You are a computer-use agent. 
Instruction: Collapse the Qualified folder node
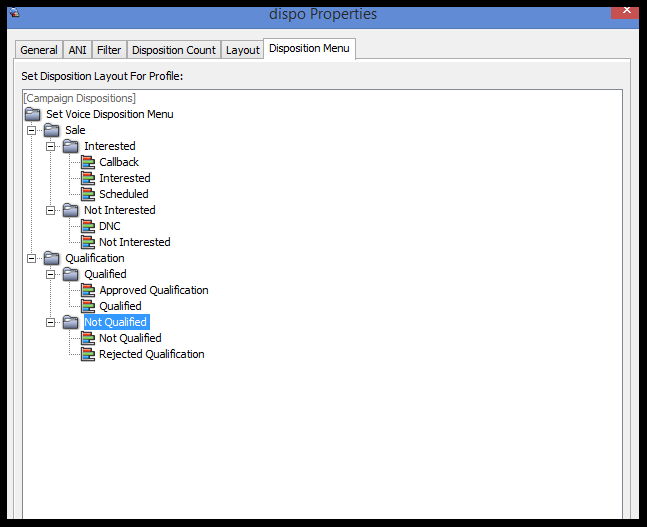[50, 274]
